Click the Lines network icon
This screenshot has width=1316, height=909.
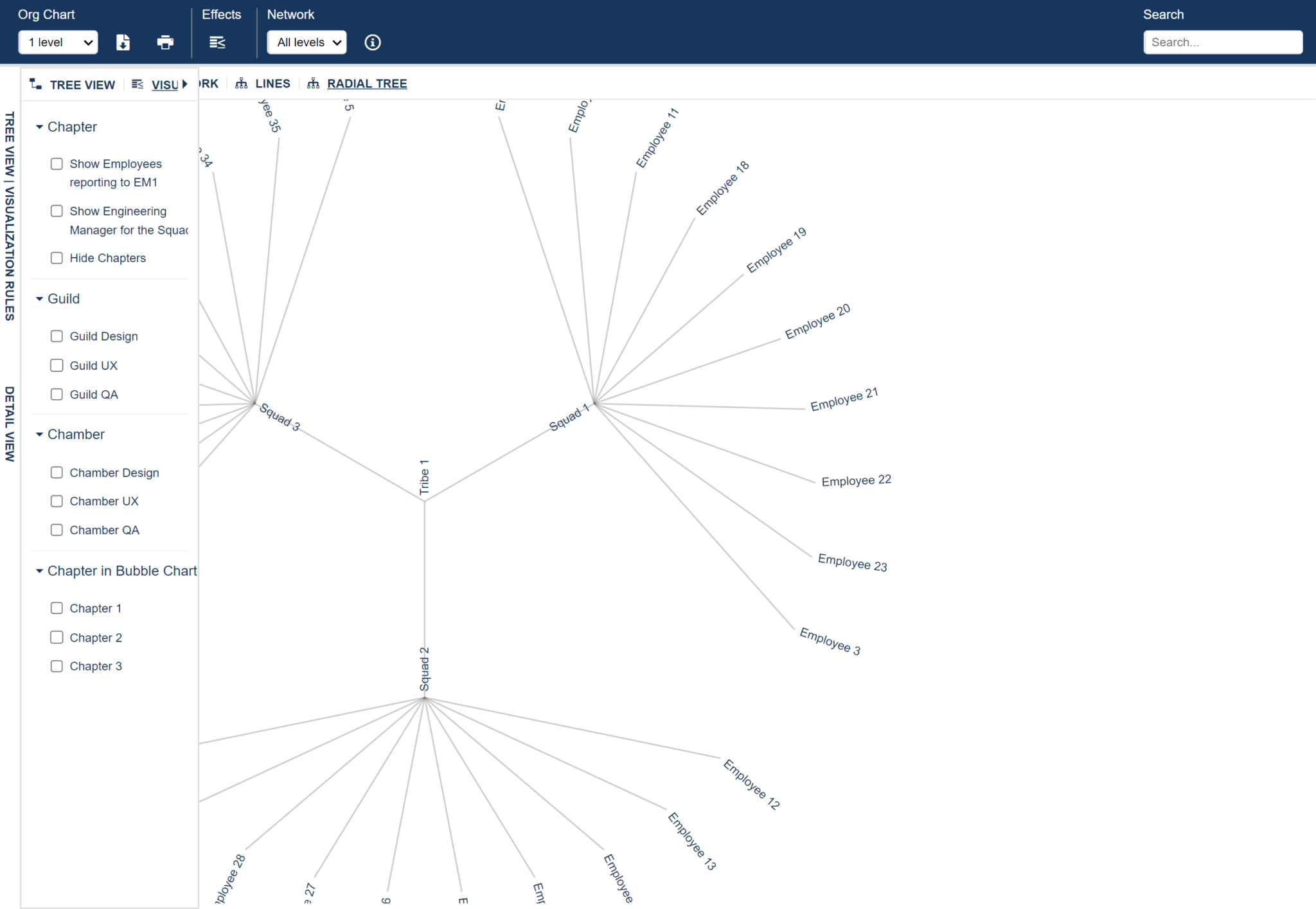point(241,83)
